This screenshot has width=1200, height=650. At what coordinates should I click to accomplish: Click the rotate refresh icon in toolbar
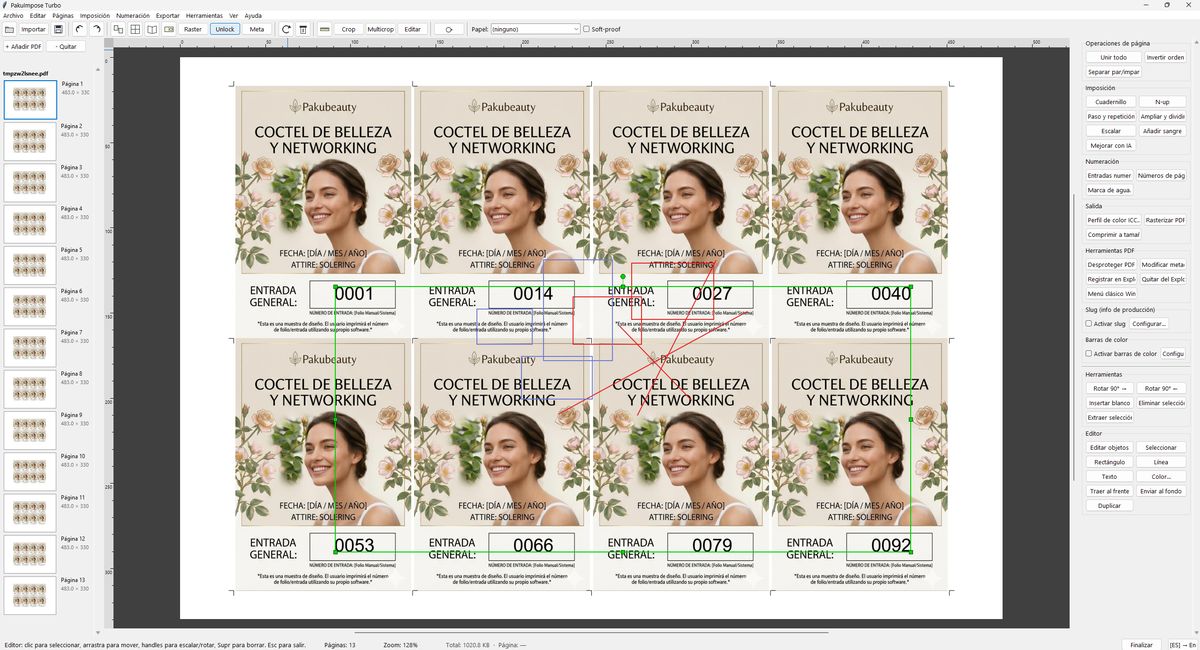287,29
